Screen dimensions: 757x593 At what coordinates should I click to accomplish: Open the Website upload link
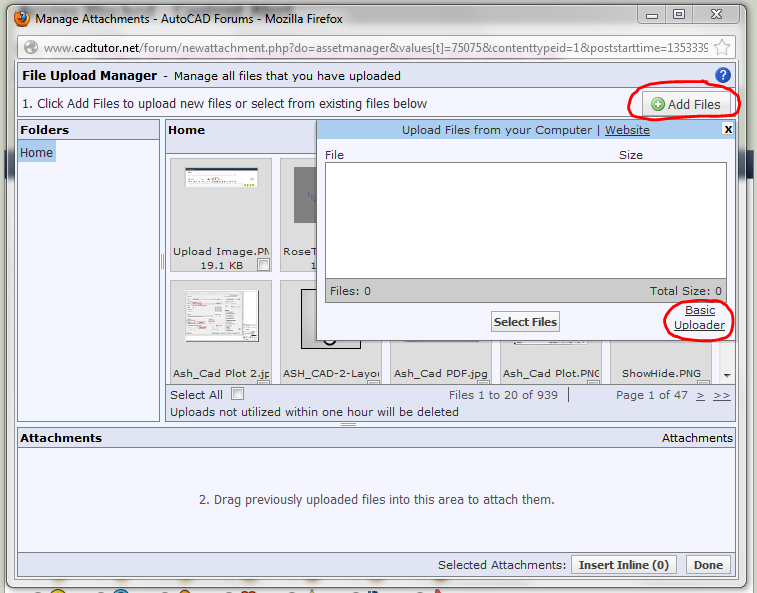pos(627,130)
